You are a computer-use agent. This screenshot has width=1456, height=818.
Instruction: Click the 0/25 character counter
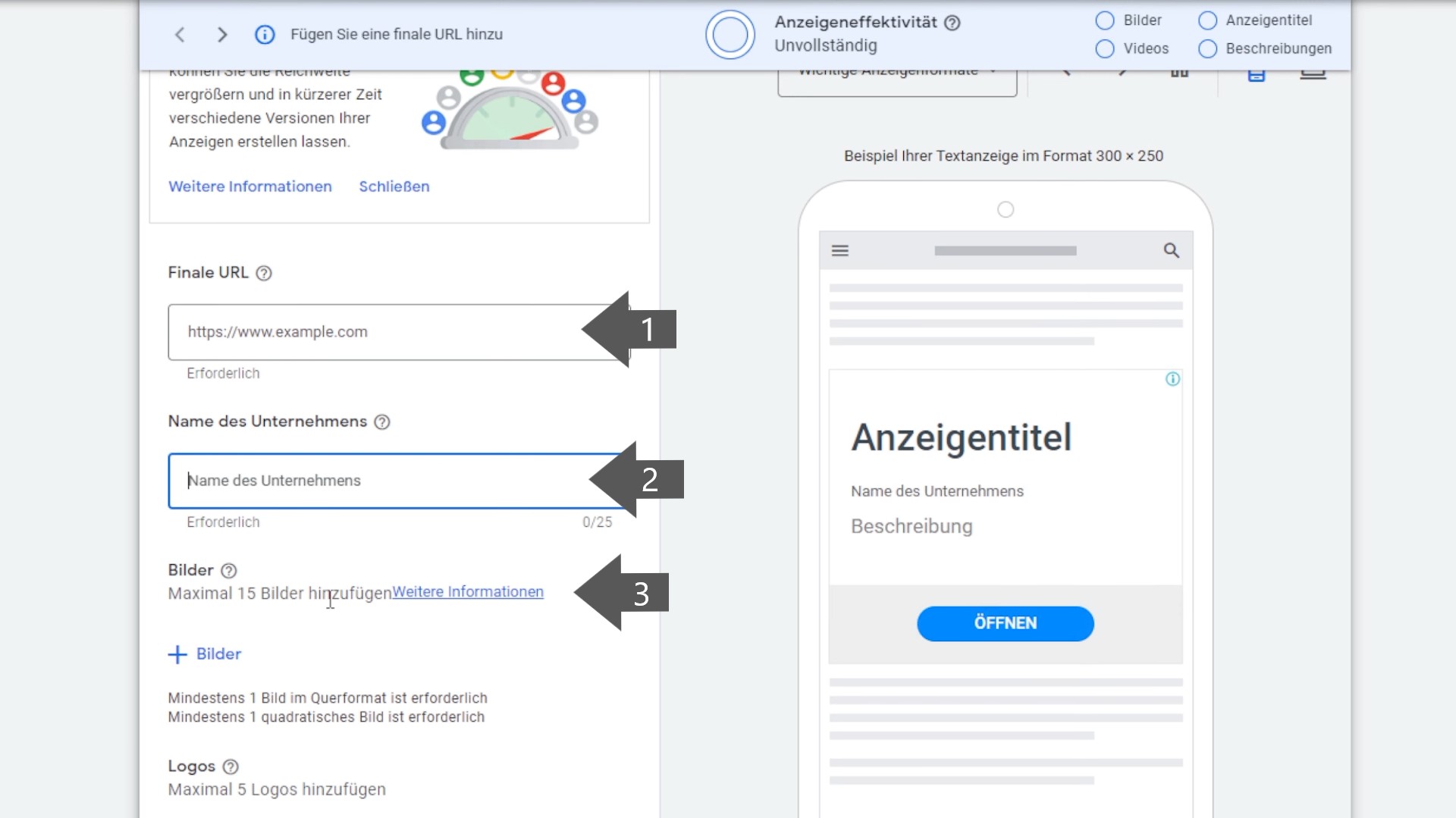pyautogui.click(x=598, y=522)
